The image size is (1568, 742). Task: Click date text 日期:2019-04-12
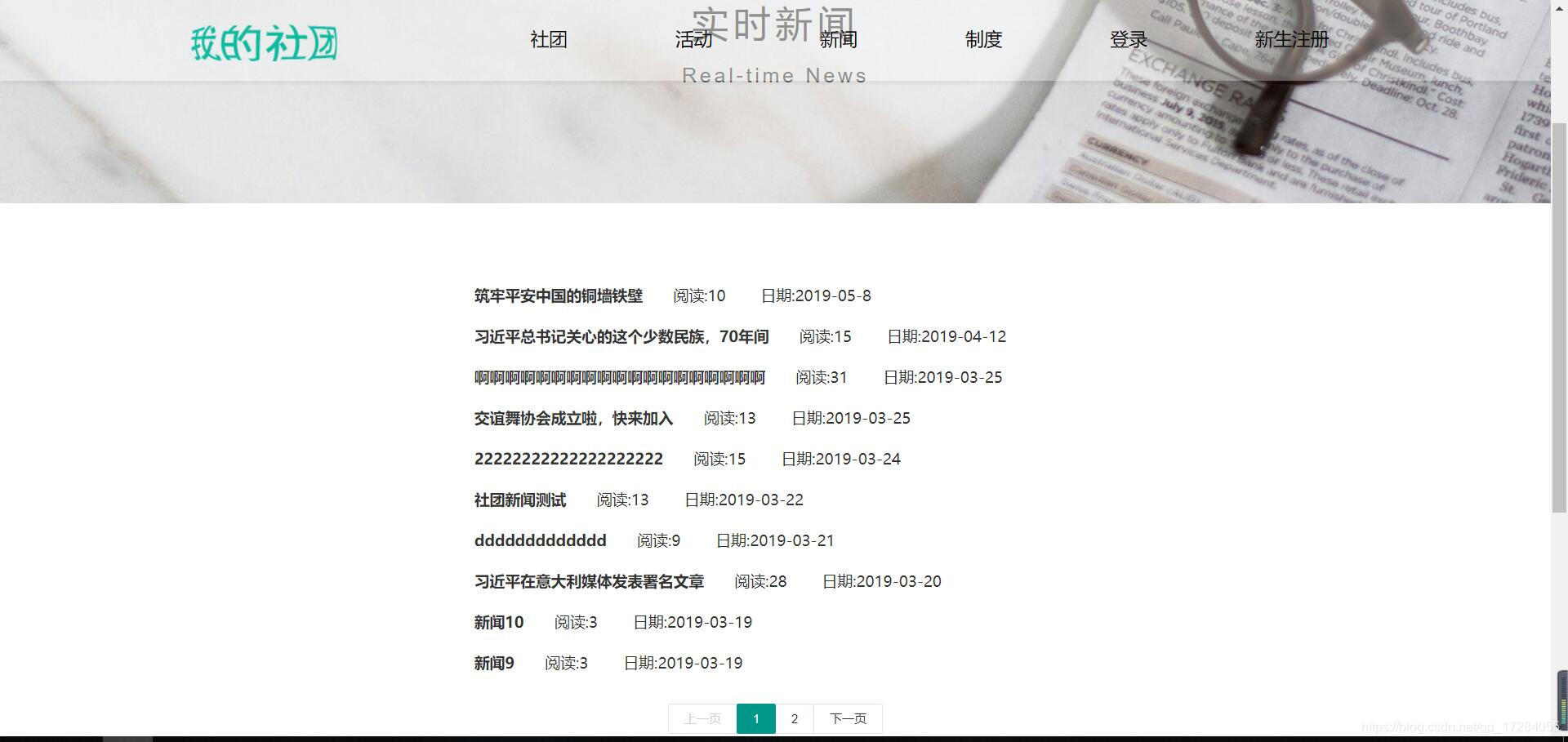click(x=947, y=336)
